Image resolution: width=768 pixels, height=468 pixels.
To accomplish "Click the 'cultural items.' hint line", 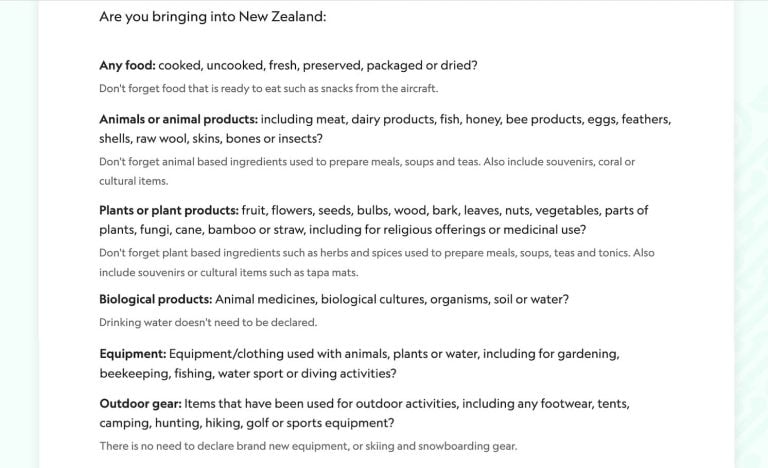I will tap(133, 181).
